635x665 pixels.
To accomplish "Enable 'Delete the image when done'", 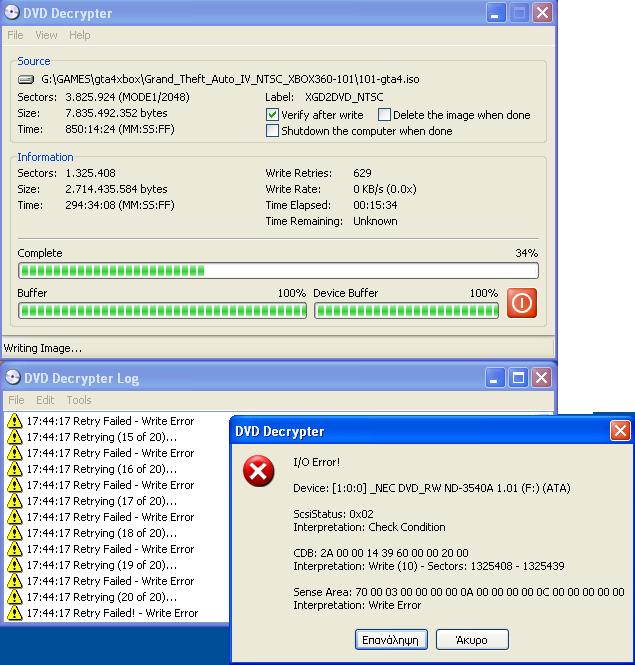I will (384, 115).
